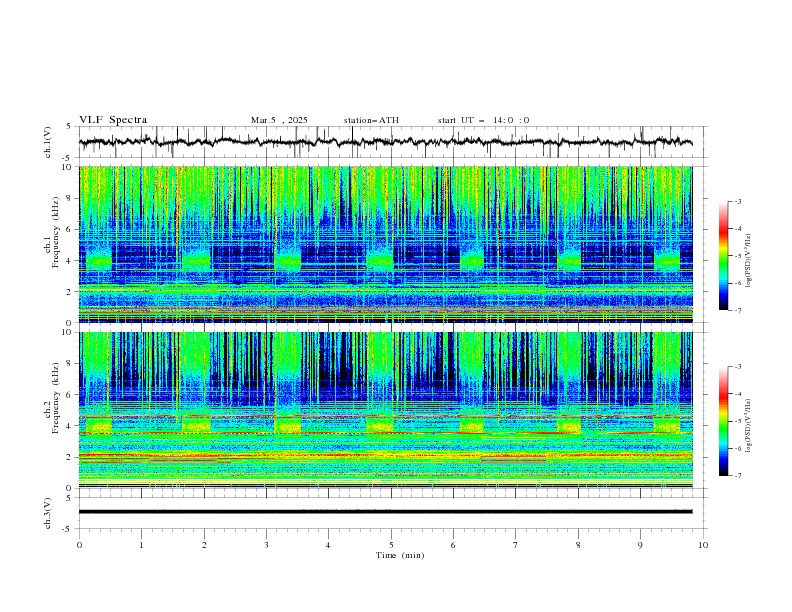Click the "-4" tick on ch.2 colorbar

[x=738, y=394]
